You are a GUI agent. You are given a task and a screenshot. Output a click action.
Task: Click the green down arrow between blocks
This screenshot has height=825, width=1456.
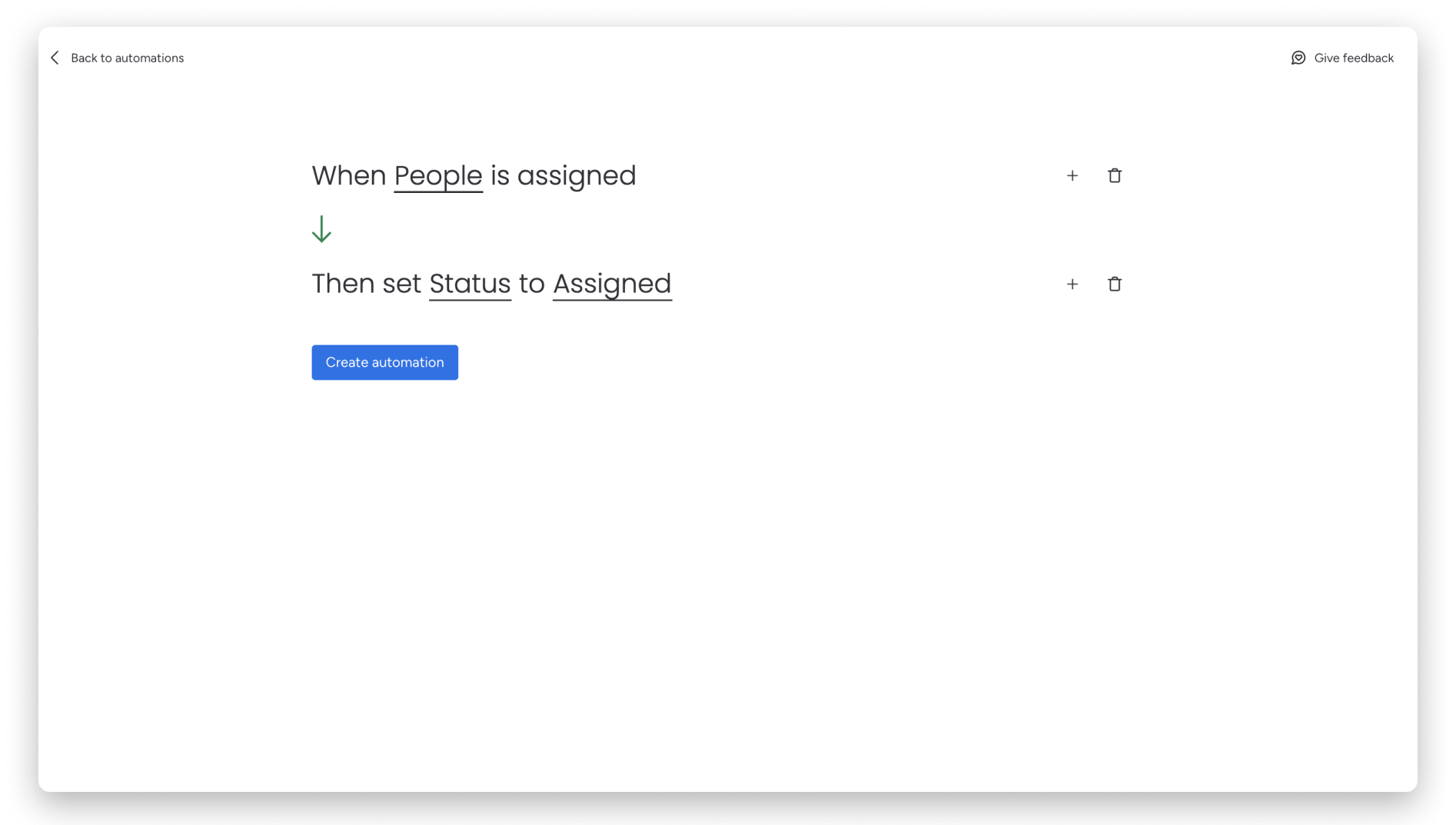[x=322, y=228]
